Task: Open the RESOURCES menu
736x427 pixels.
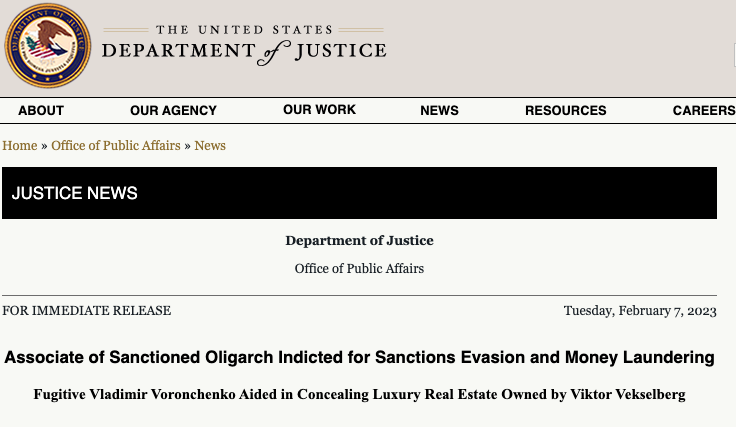Action: pos(565,111)
